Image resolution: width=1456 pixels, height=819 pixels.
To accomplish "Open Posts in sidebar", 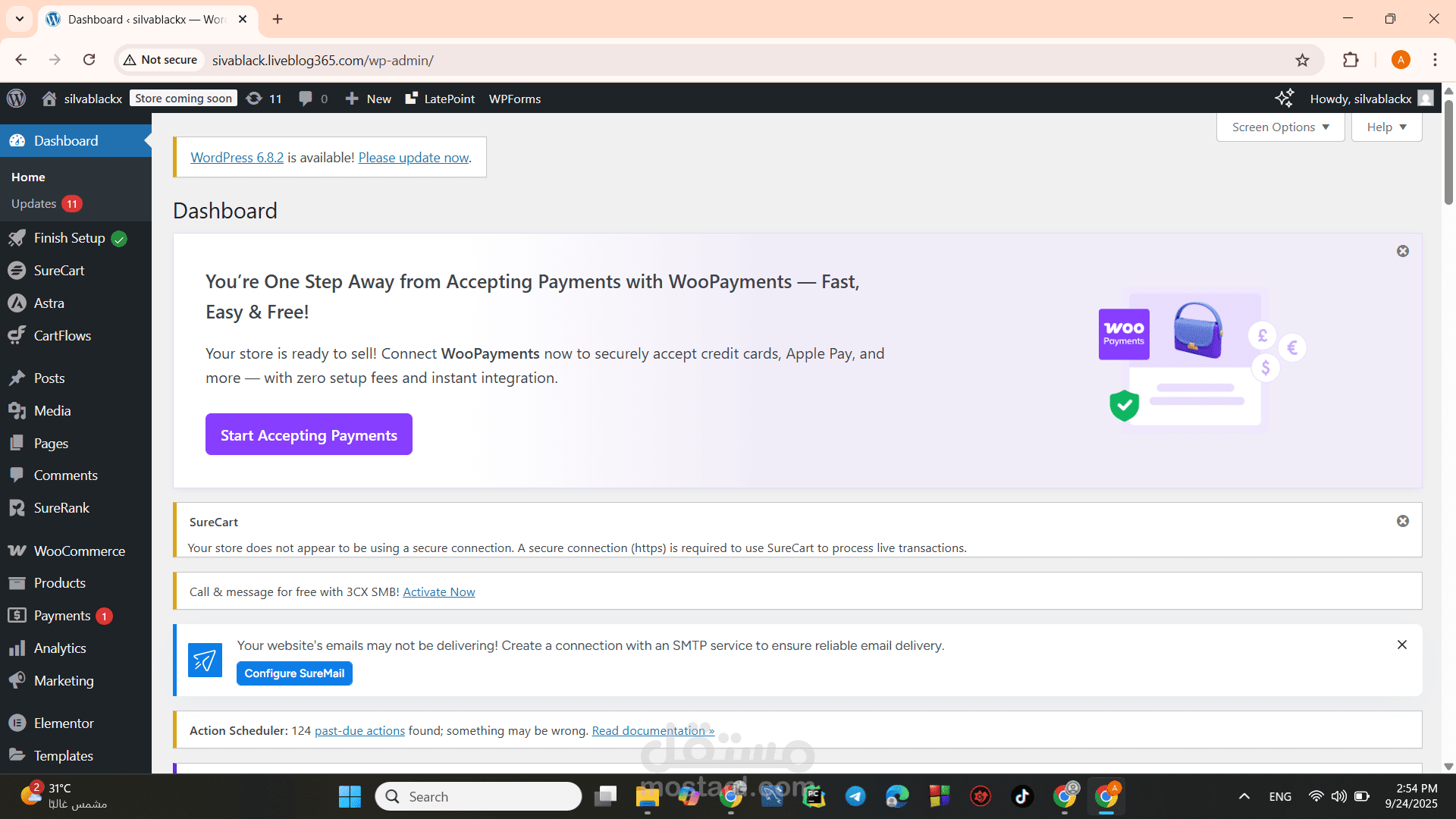I will click(76, 378).
